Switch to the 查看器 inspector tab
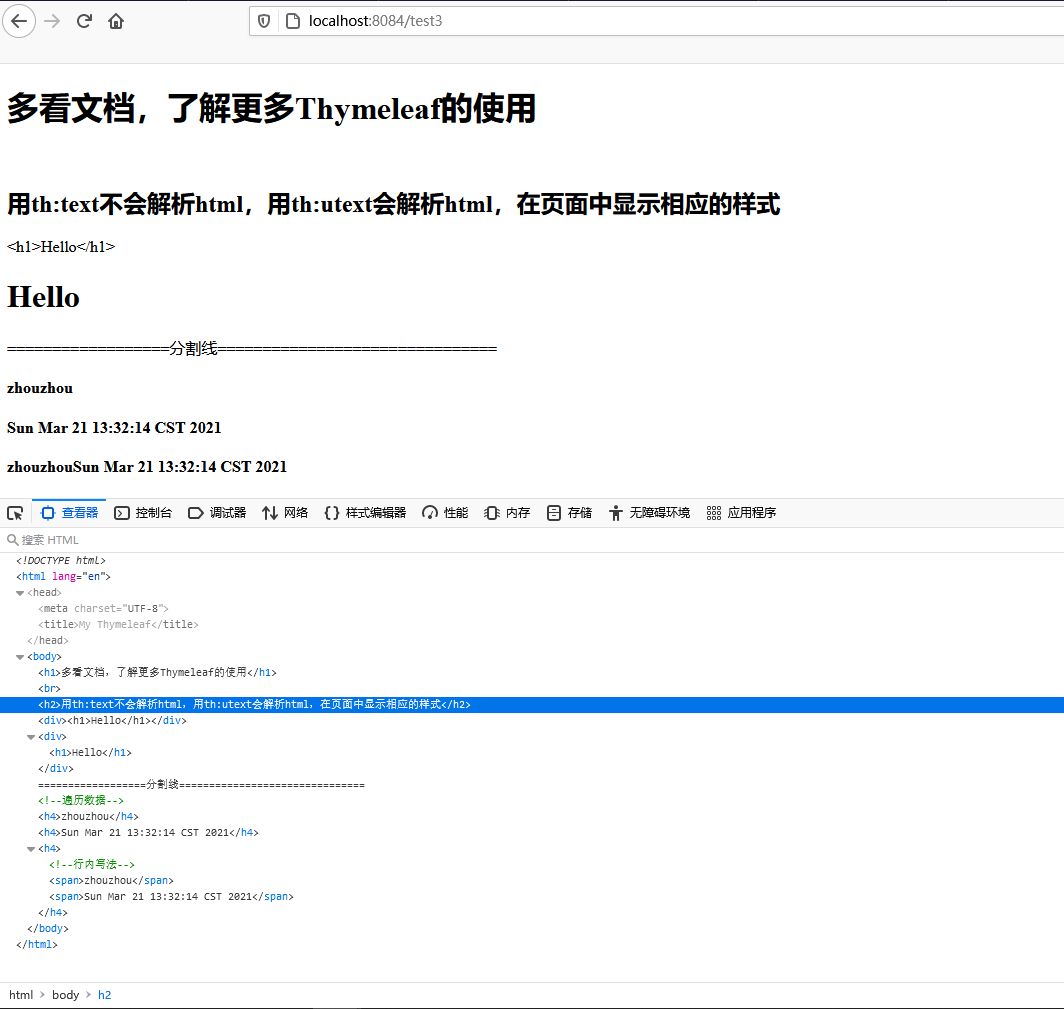 [69, 513]
